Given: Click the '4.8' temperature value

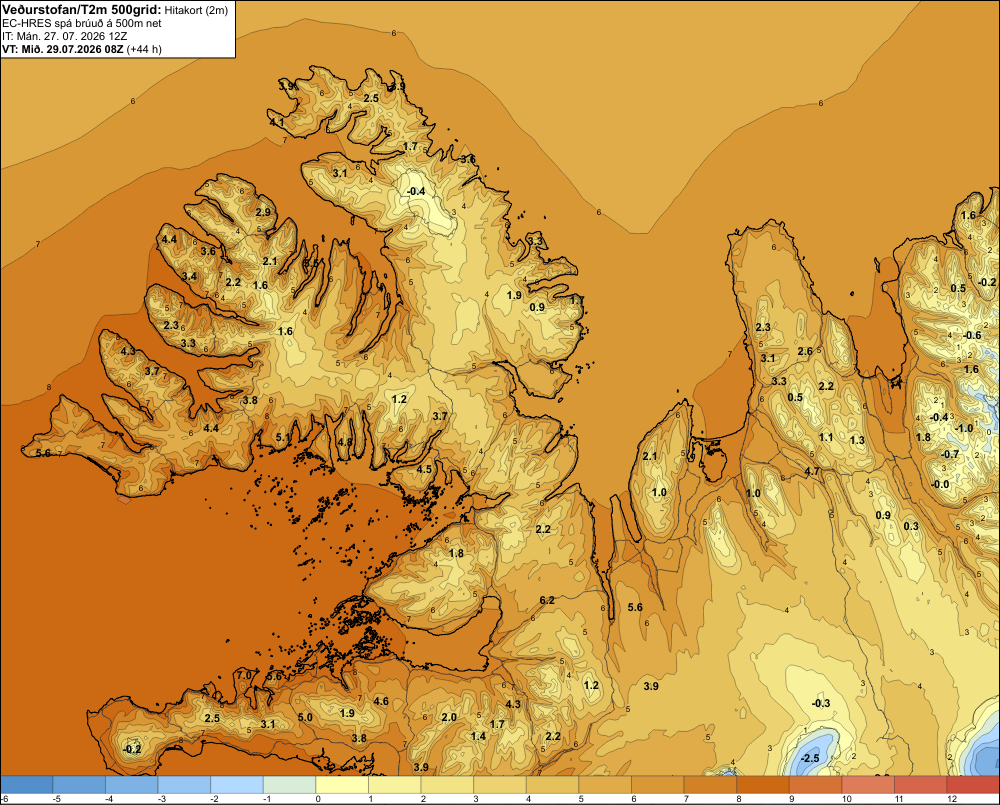Looking at the screenshot, I should tap(345, 441).
